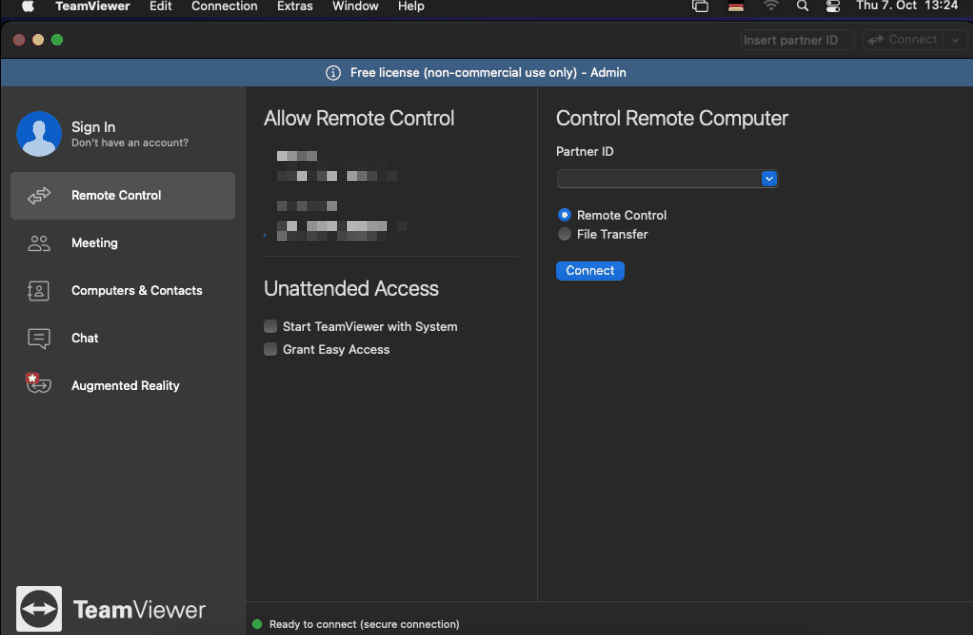
Task: Click the info icon in license banner
Action: click(x=333, y=73)
